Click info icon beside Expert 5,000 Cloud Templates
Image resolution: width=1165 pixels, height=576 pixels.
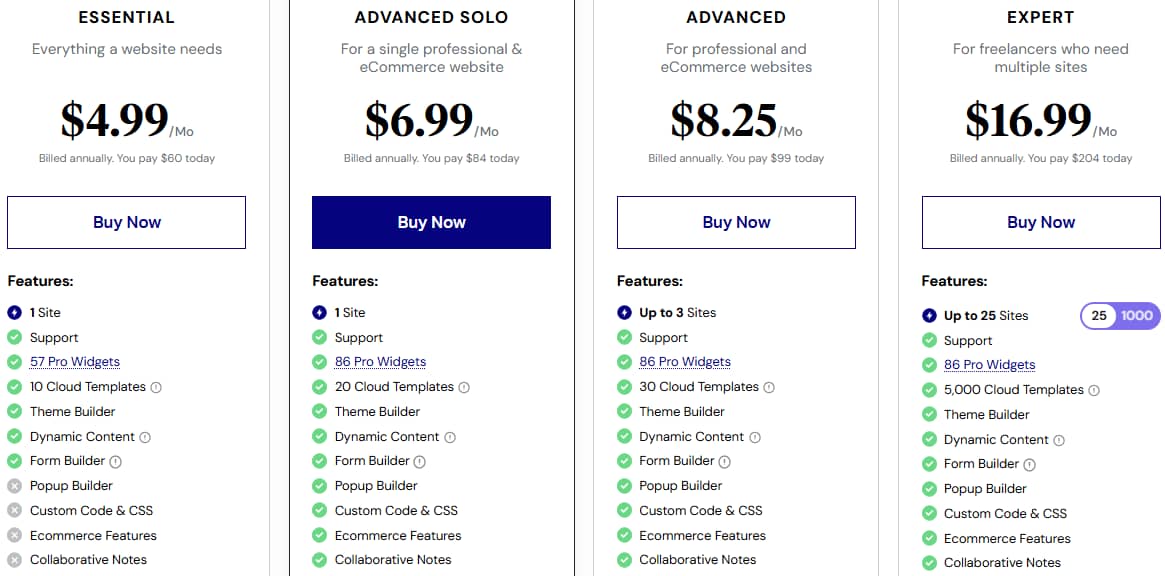coord(1094,390)
